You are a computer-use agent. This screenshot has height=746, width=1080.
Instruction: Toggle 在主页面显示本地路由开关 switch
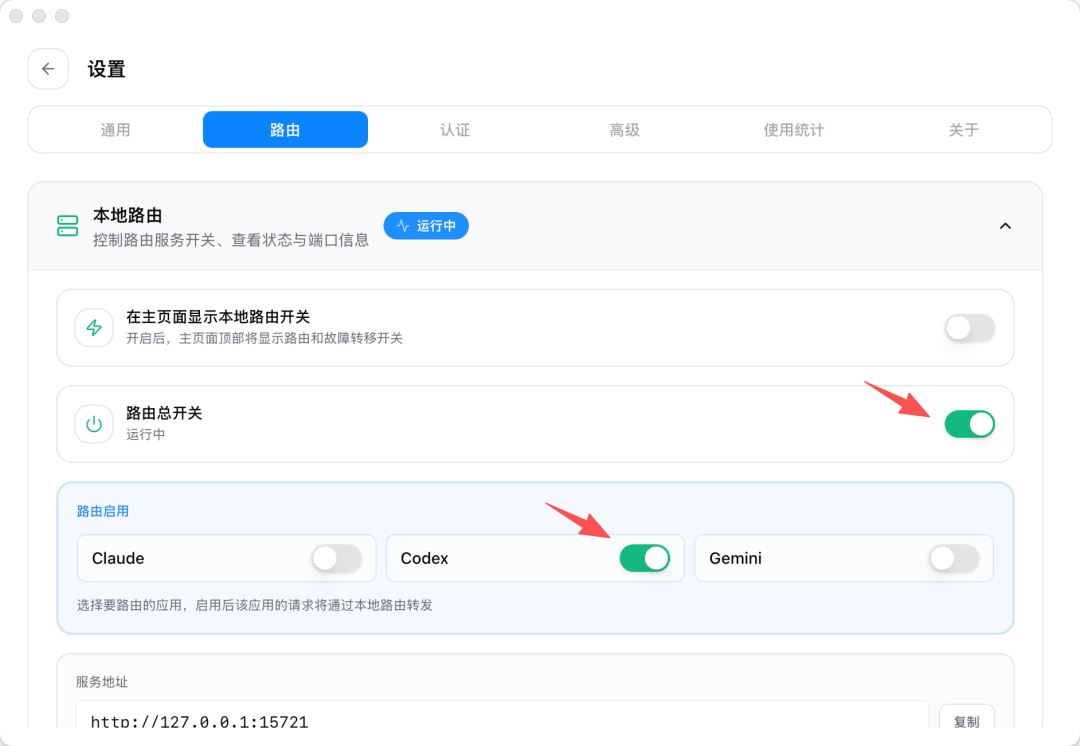point(969,328)
